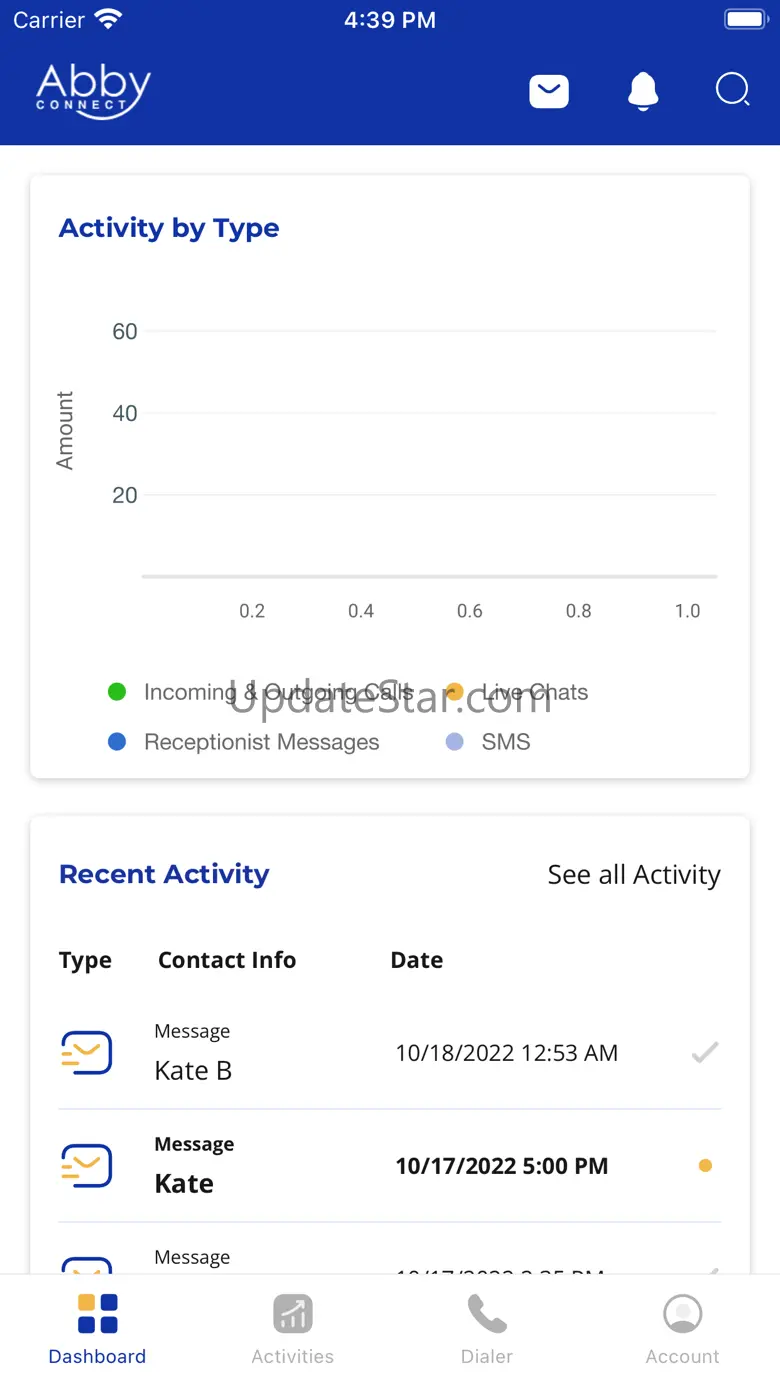Screen dimensions: 780x1387
Task: Click the Date column header
Action: click(x=417, y=960)
